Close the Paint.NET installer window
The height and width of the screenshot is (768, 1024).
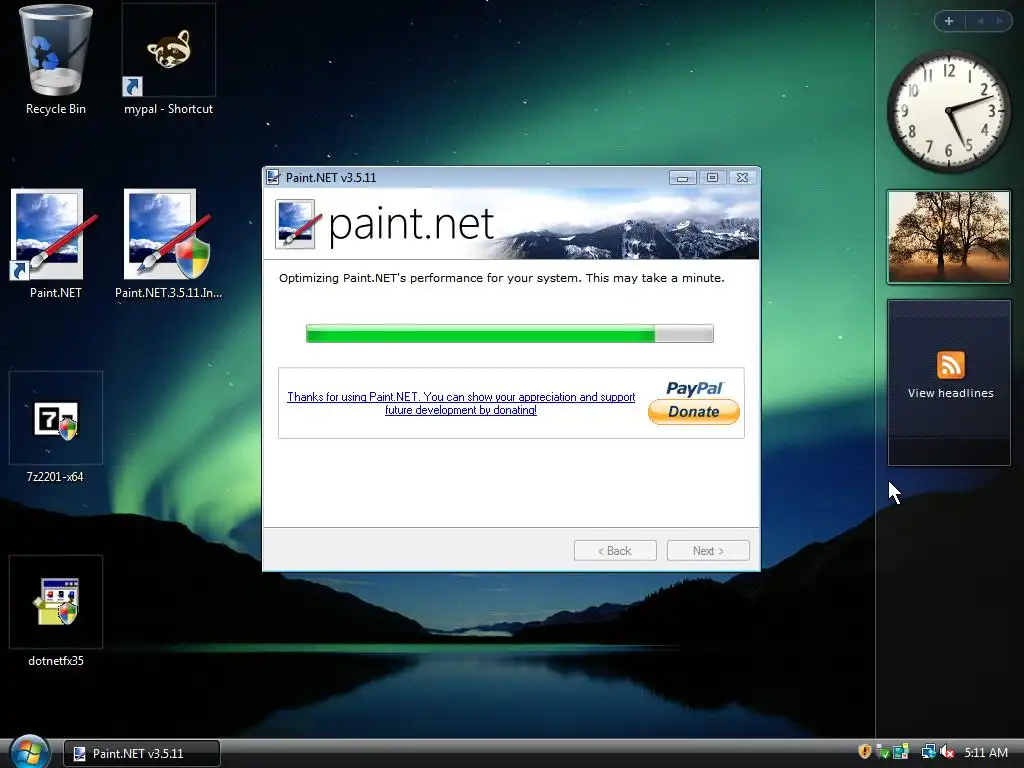(743, 178)
